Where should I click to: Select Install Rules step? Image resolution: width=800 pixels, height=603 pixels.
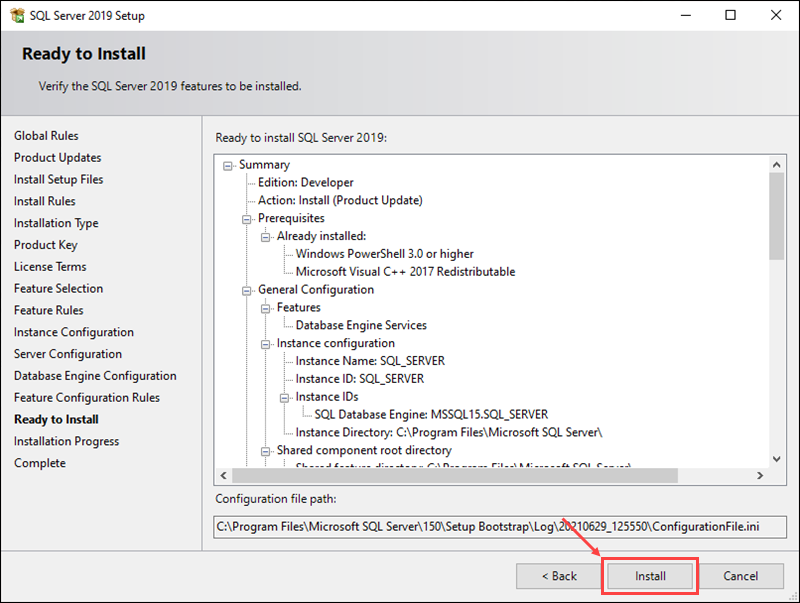(45, 202)
